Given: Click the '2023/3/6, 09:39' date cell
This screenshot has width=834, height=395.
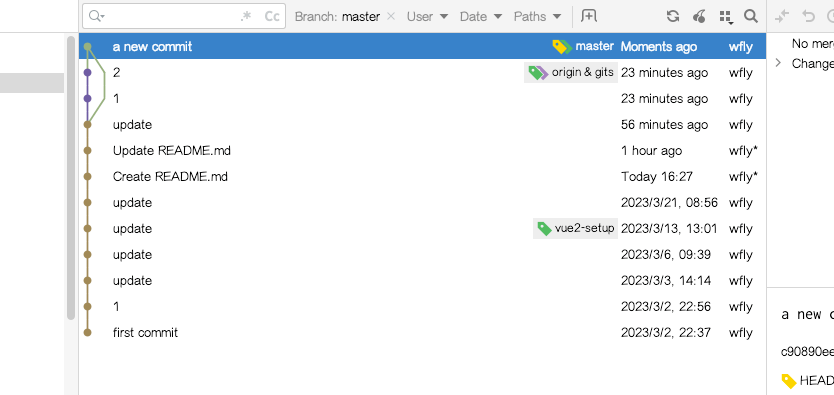Looking at the screenshot, I should 666,255.
